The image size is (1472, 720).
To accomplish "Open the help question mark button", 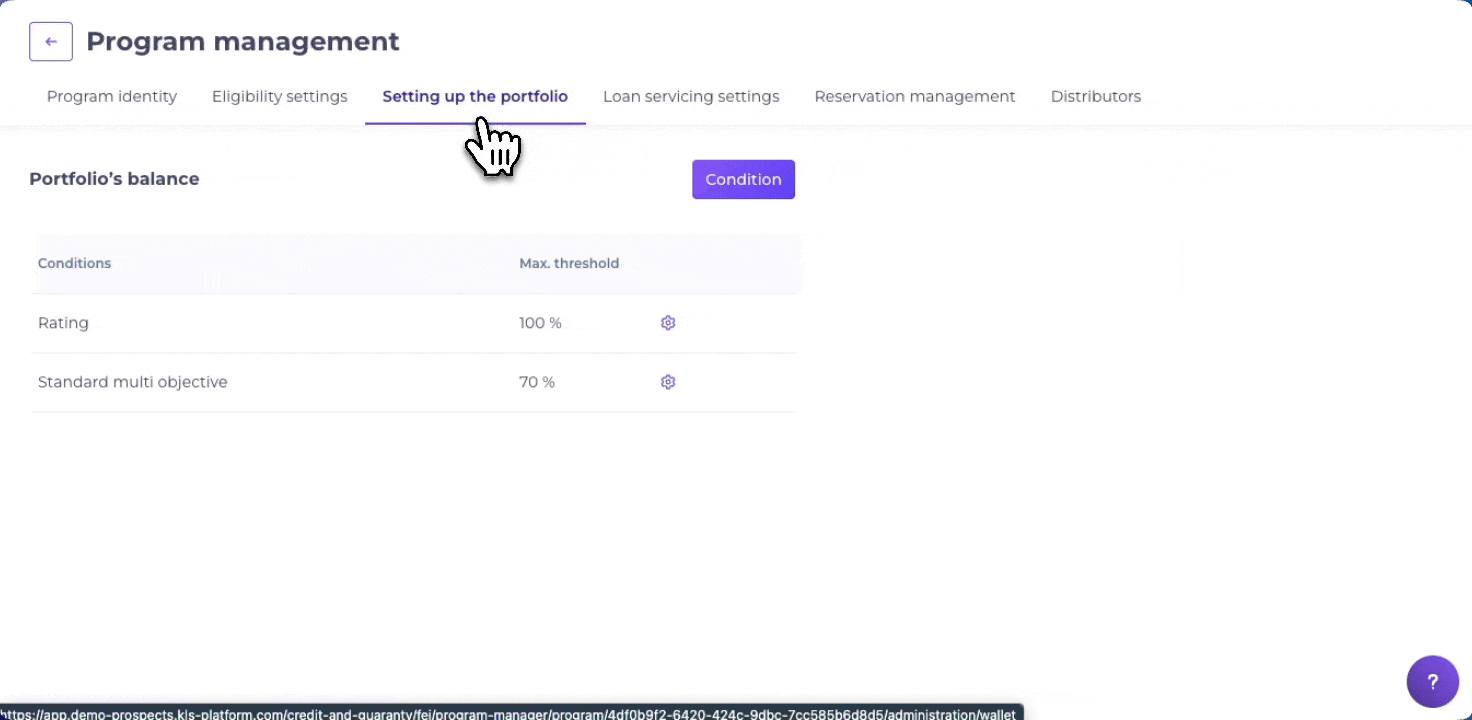I will pyautogui.click(x=1433, y=682).
